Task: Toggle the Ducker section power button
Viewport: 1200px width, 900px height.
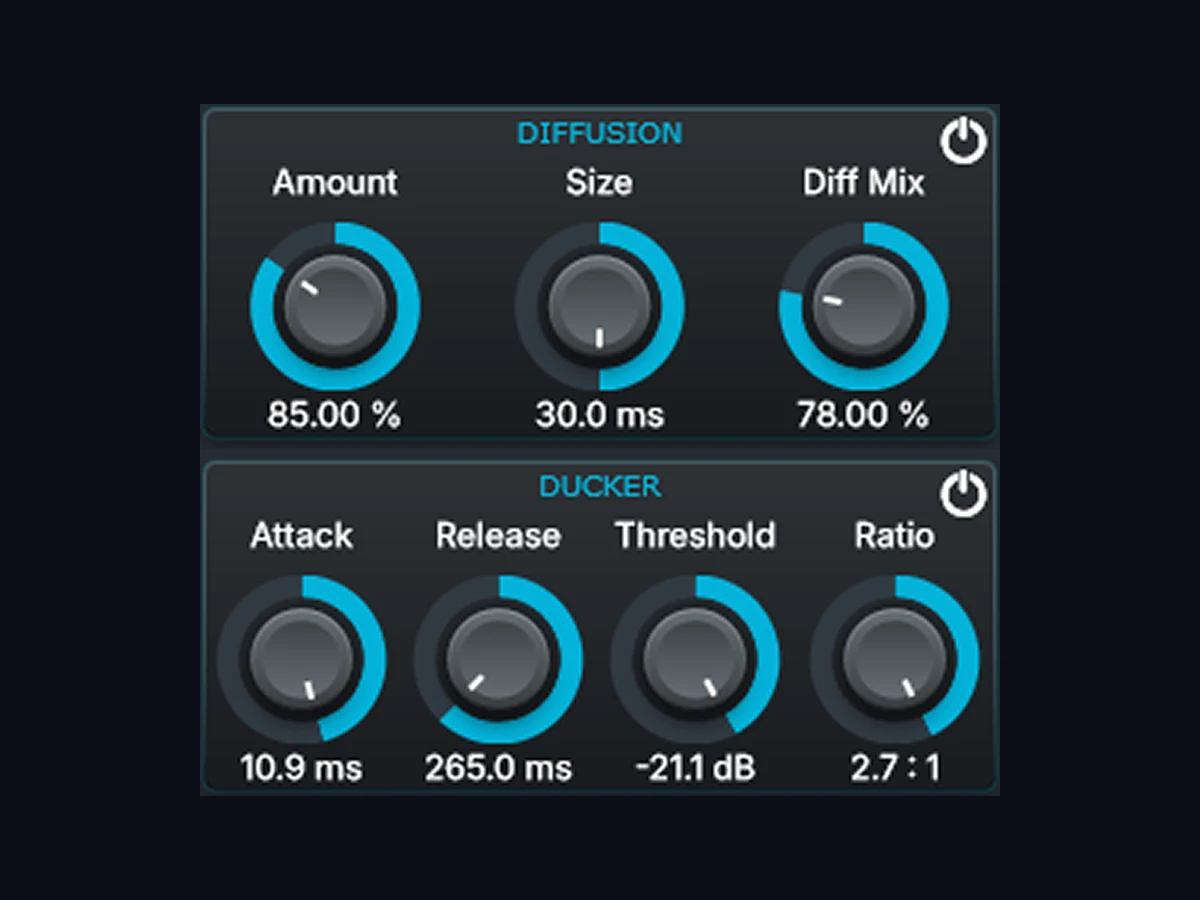Action: point(964,495)
